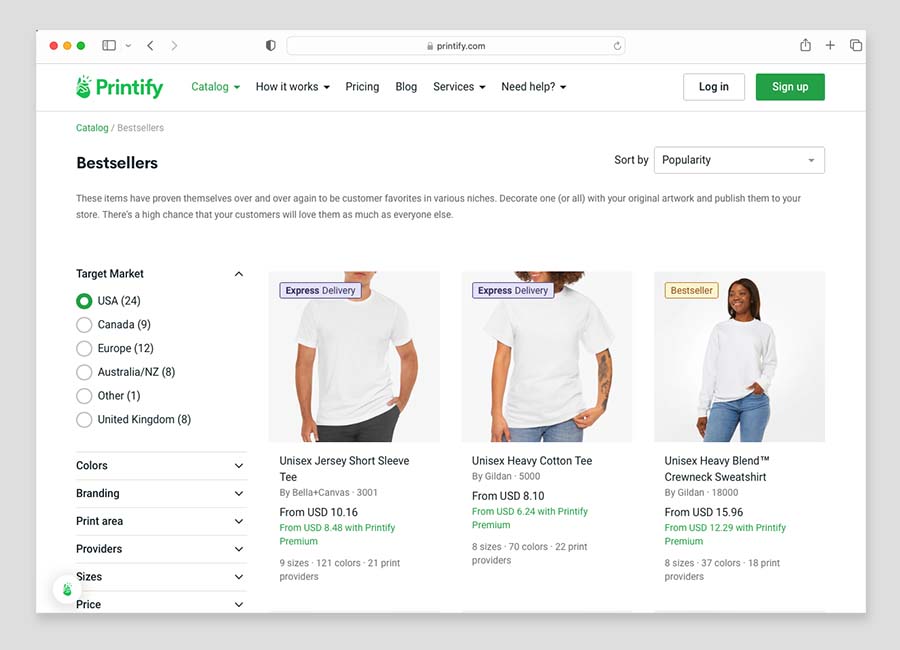Open a new tab with the plus icon
This screenshot has height=650, width=900.
click(x=831, y=45)
